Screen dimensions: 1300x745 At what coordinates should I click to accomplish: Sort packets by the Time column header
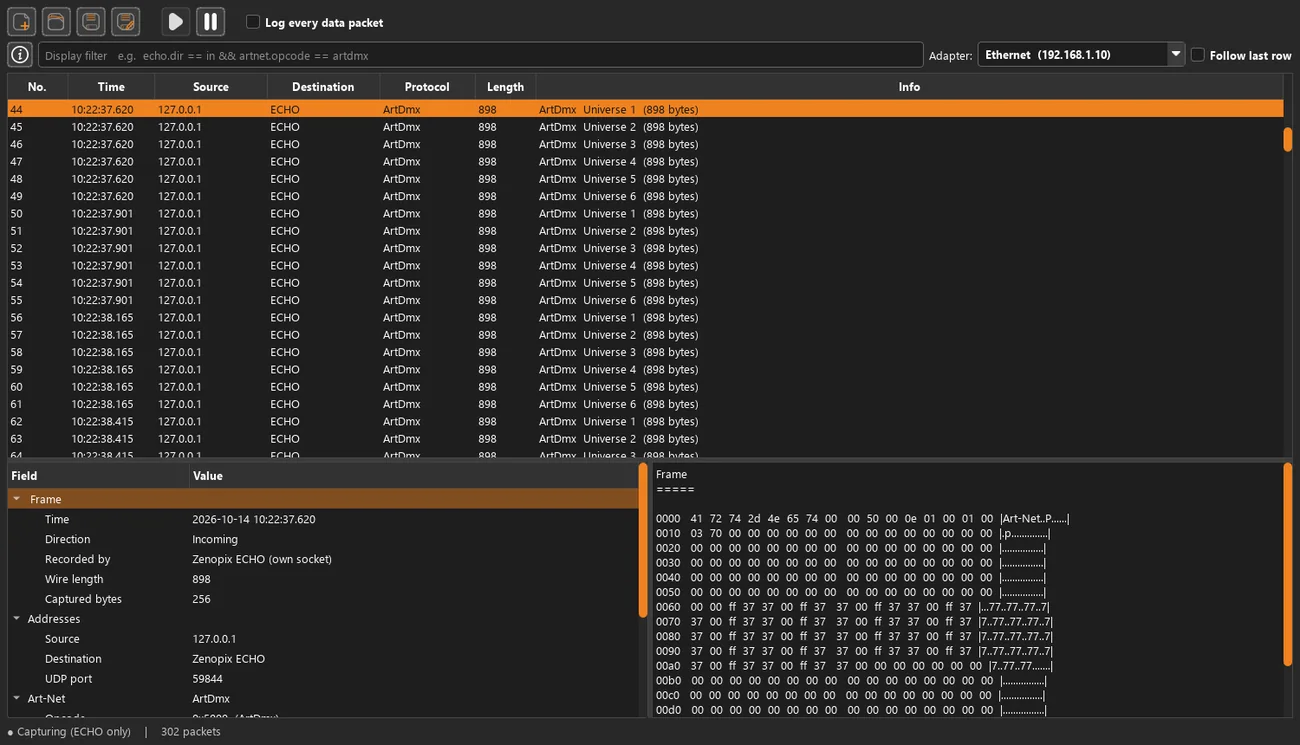click(111, 87)
